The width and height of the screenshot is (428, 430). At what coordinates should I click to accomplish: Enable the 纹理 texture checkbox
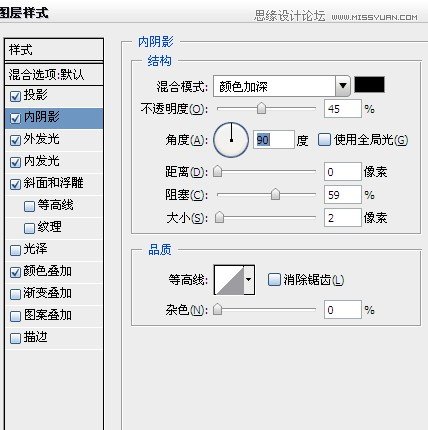click(x=29, y=228)
